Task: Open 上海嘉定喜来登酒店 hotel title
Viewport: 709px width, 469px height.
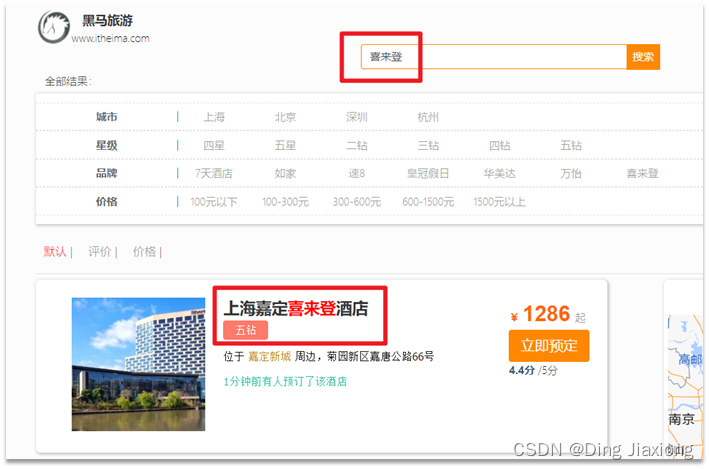Action: 296,308
